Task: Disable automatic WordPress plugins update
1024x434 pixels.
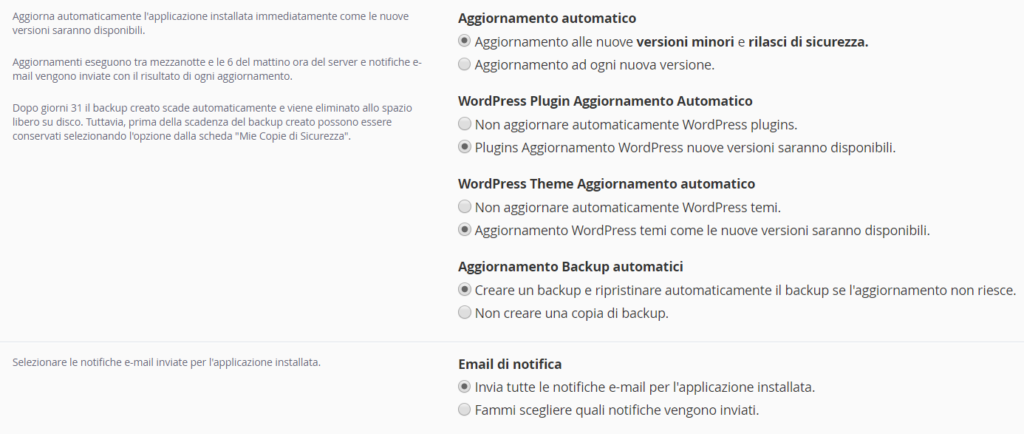Action: click(464, 125)
